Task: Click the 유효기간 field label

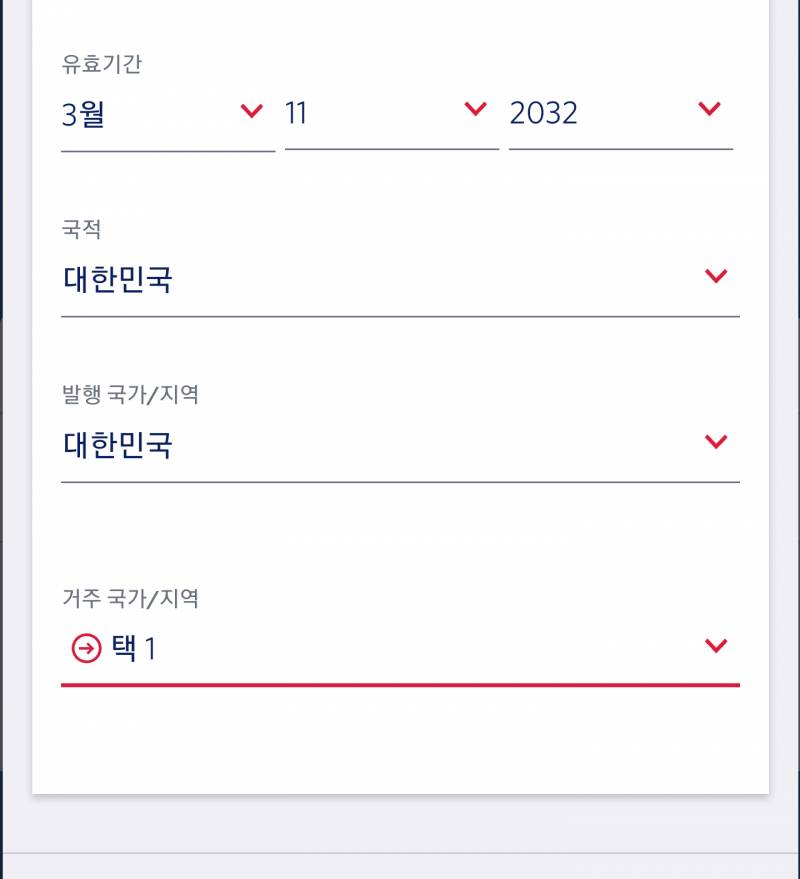Action: tap(101, 64)
